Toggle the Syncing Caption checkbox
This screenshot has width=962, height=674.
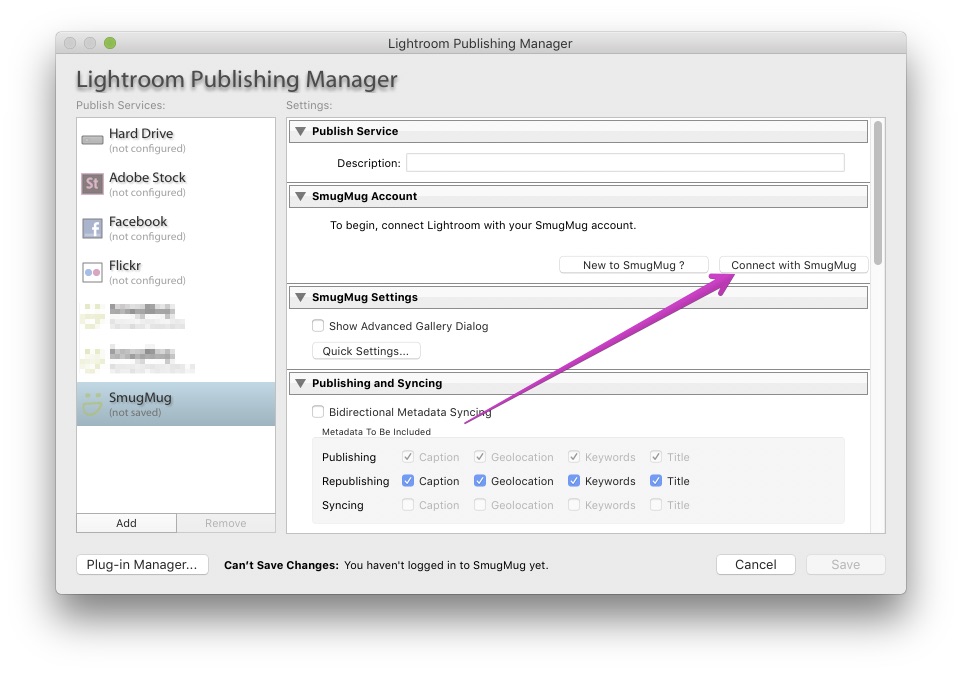[x=408, y=505]
